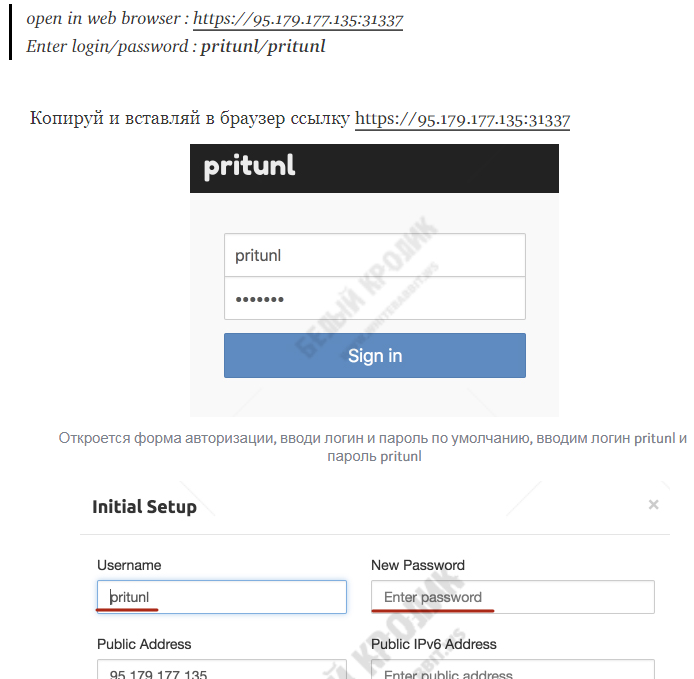Click the Username label in setup form
Image resolution: width=694 pixels, height=679 pixels.
[129, 565]
